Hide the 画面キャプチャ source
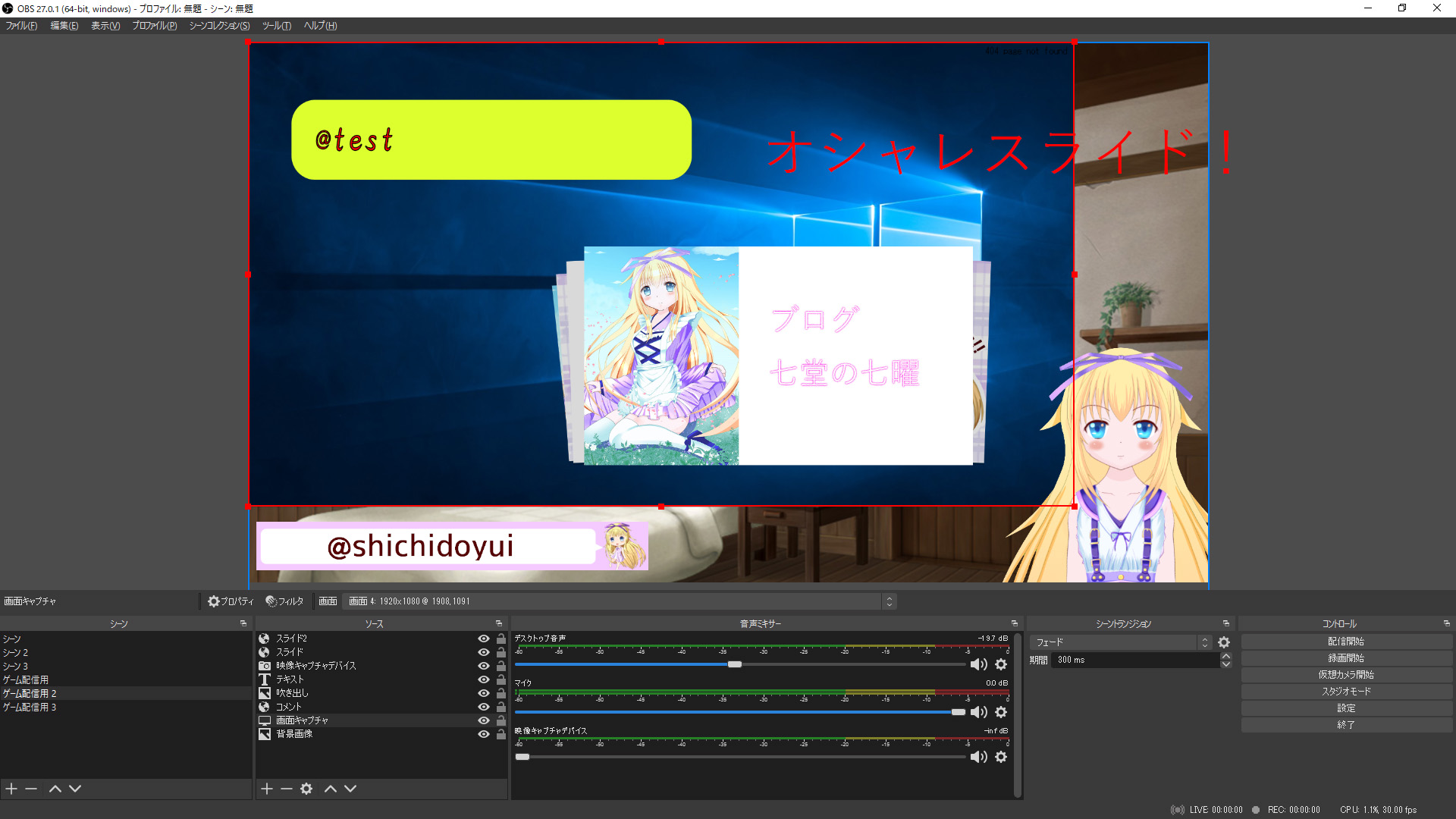The height and width of the screenshot is (819, 1456). [484, 720]
